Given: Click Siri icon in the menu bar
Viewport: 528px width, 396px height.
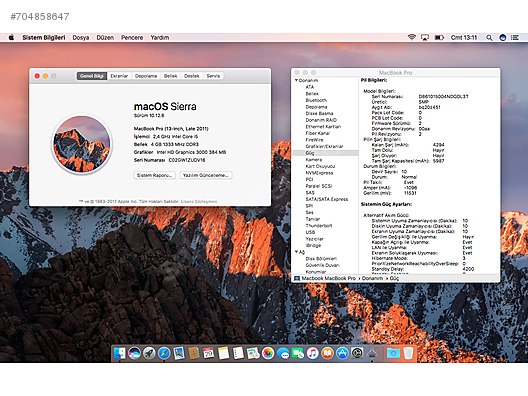Looking at the screenshot, I should tap(502, 37).
